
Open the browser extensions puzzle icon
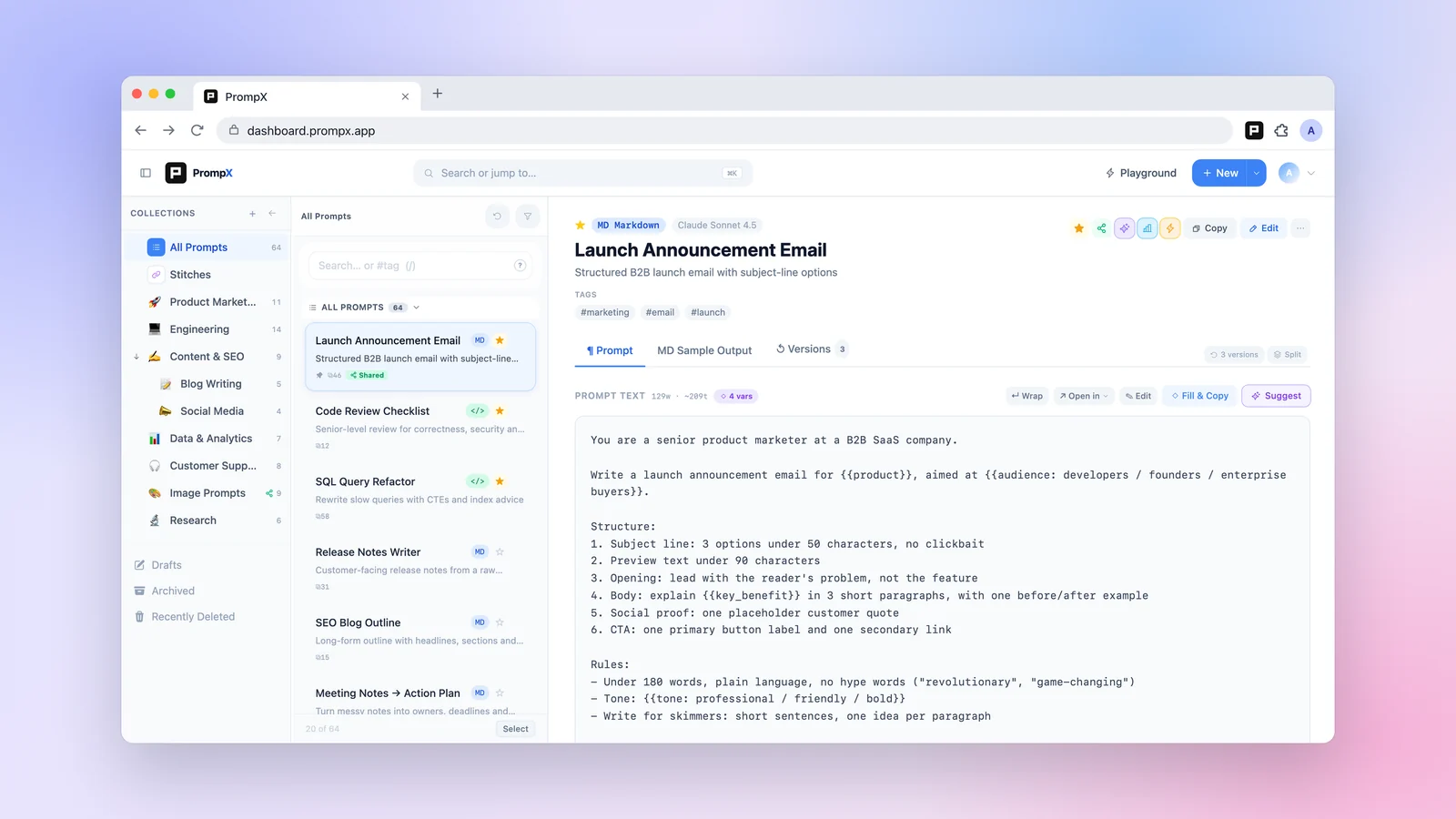coord(1281,131)
